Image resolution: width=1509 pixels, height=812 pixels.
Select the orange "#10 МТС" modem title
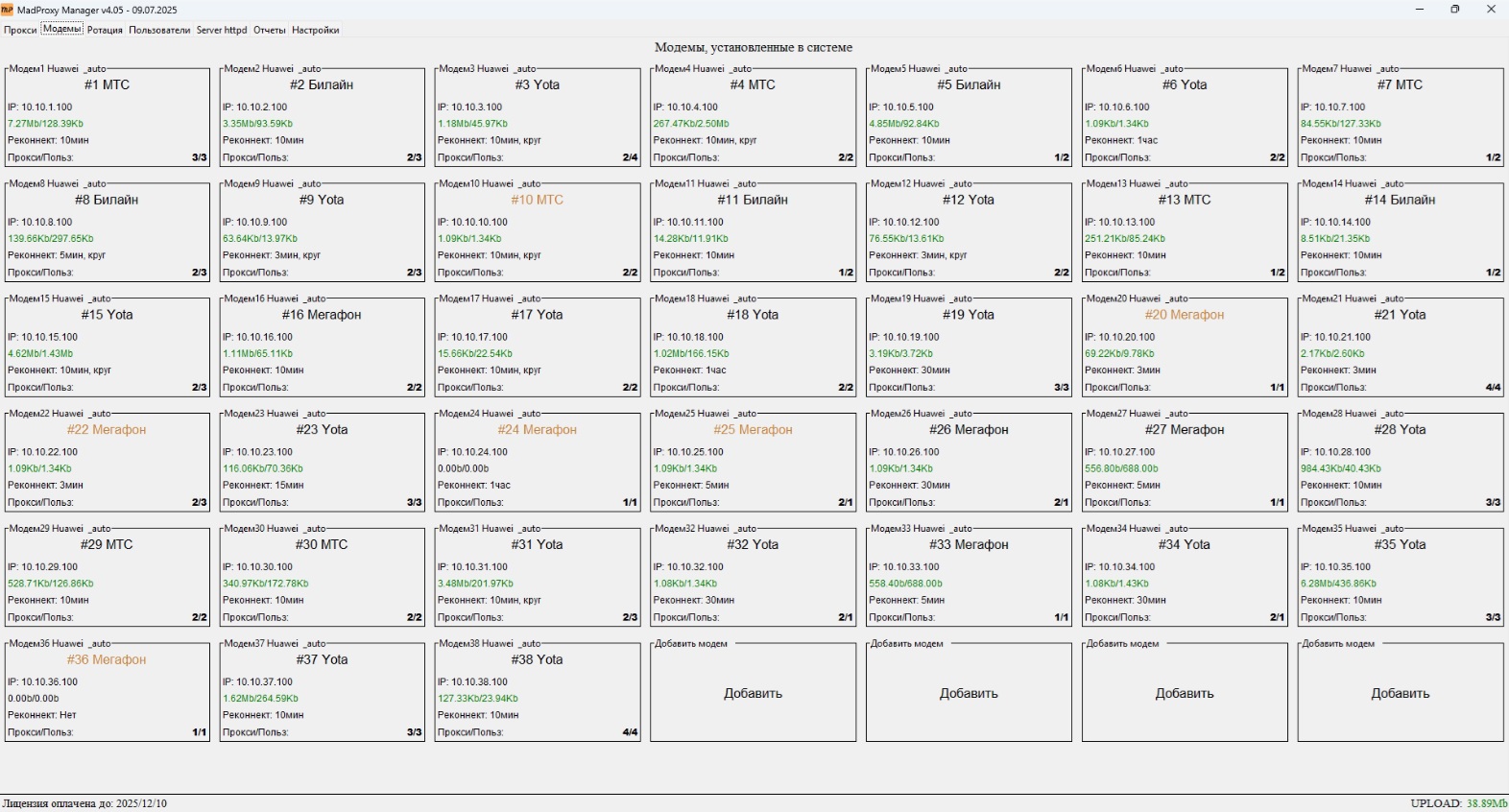(538, 200)
